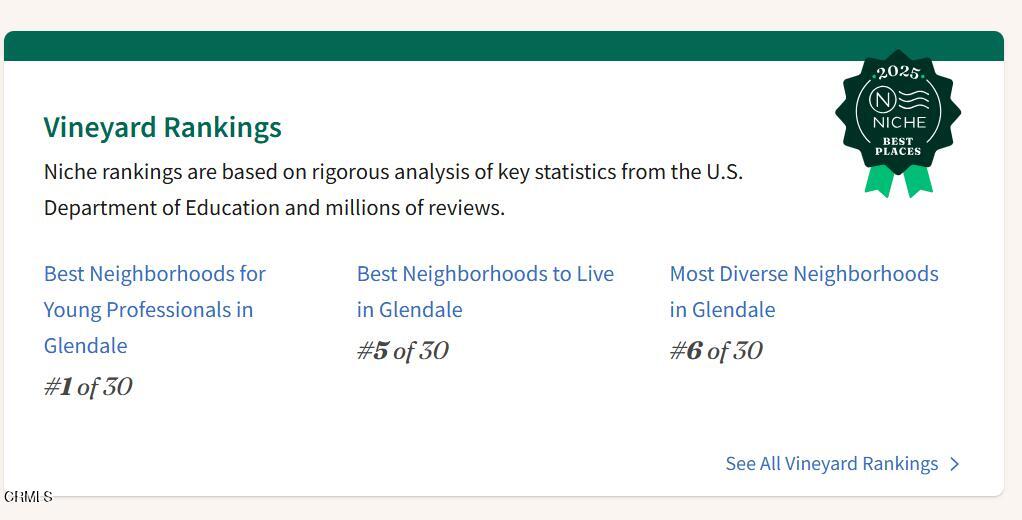Click the word Glendale under Young Professionals
This screenshot has height=520, width=1022.
85,346
